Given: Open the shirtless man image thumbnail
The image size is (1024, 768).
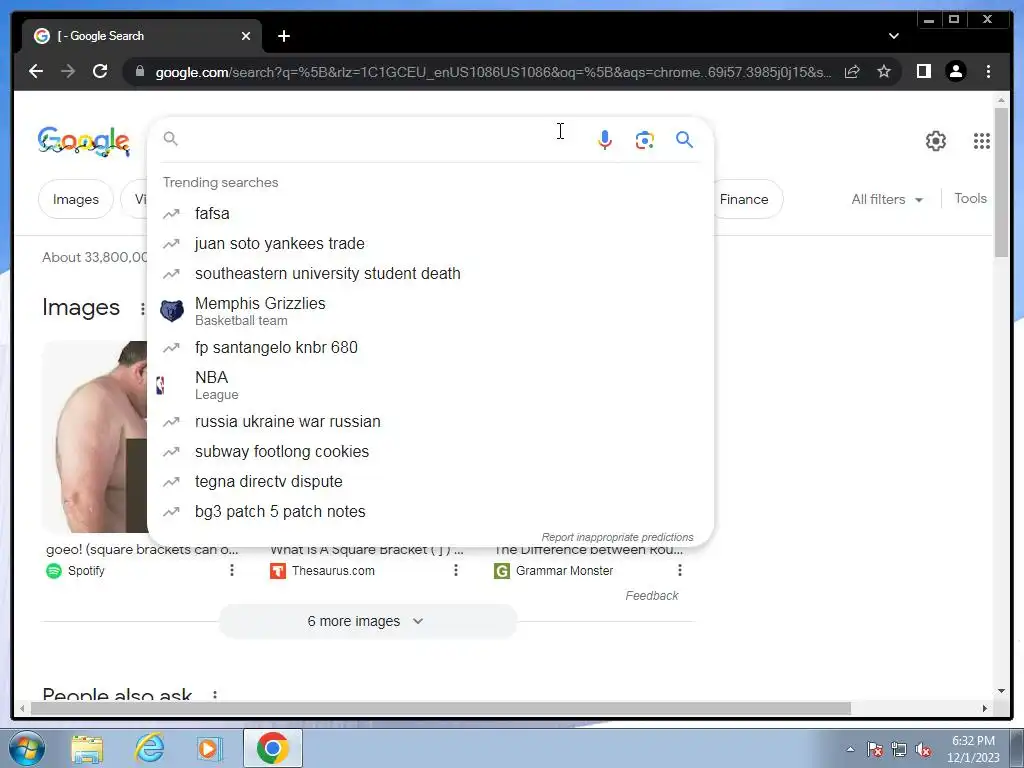Looking at the screenshot, I should (x=96, y=436).
